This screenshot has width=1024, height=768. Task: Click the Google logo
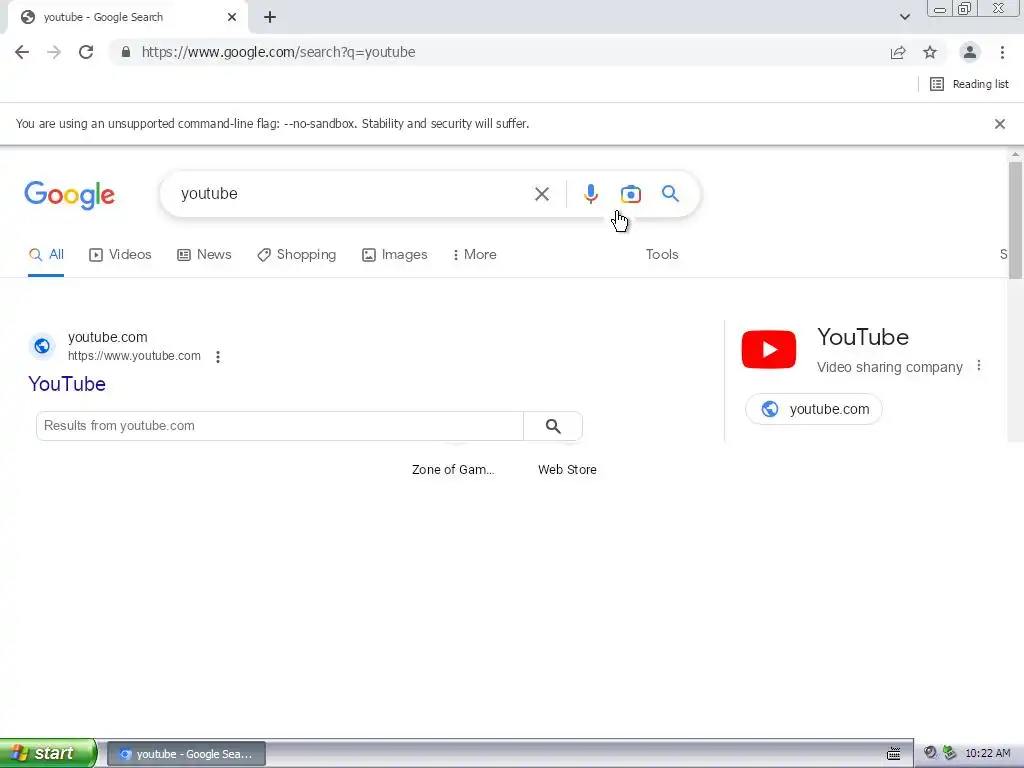[x=69, y=195]
